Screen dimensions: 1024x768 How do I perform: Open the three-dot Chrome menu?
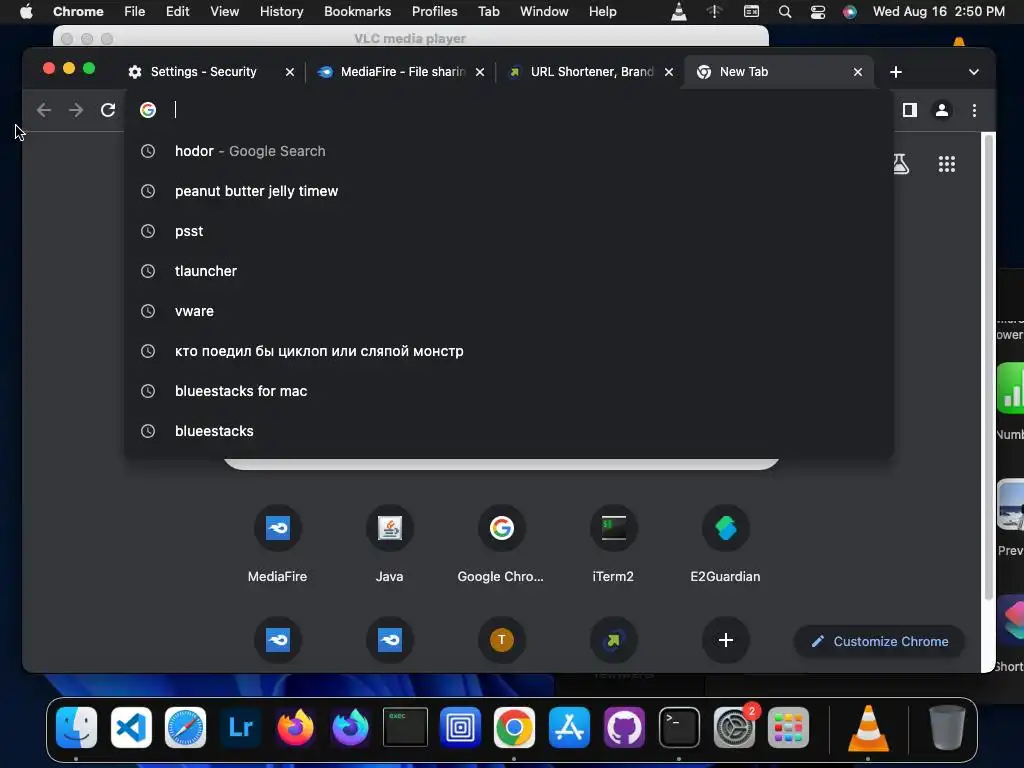point(974,110)
